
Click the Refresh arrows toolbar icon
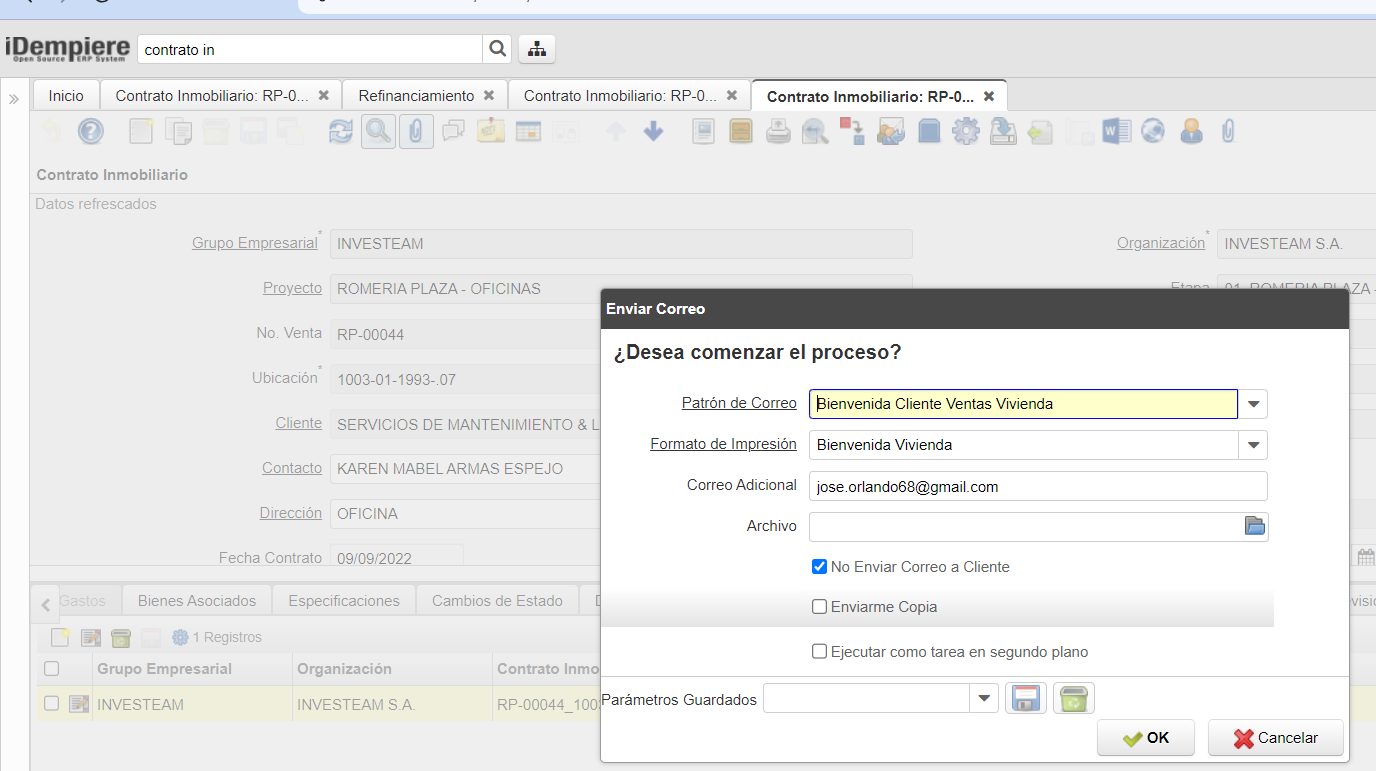[x=341, y=132]
